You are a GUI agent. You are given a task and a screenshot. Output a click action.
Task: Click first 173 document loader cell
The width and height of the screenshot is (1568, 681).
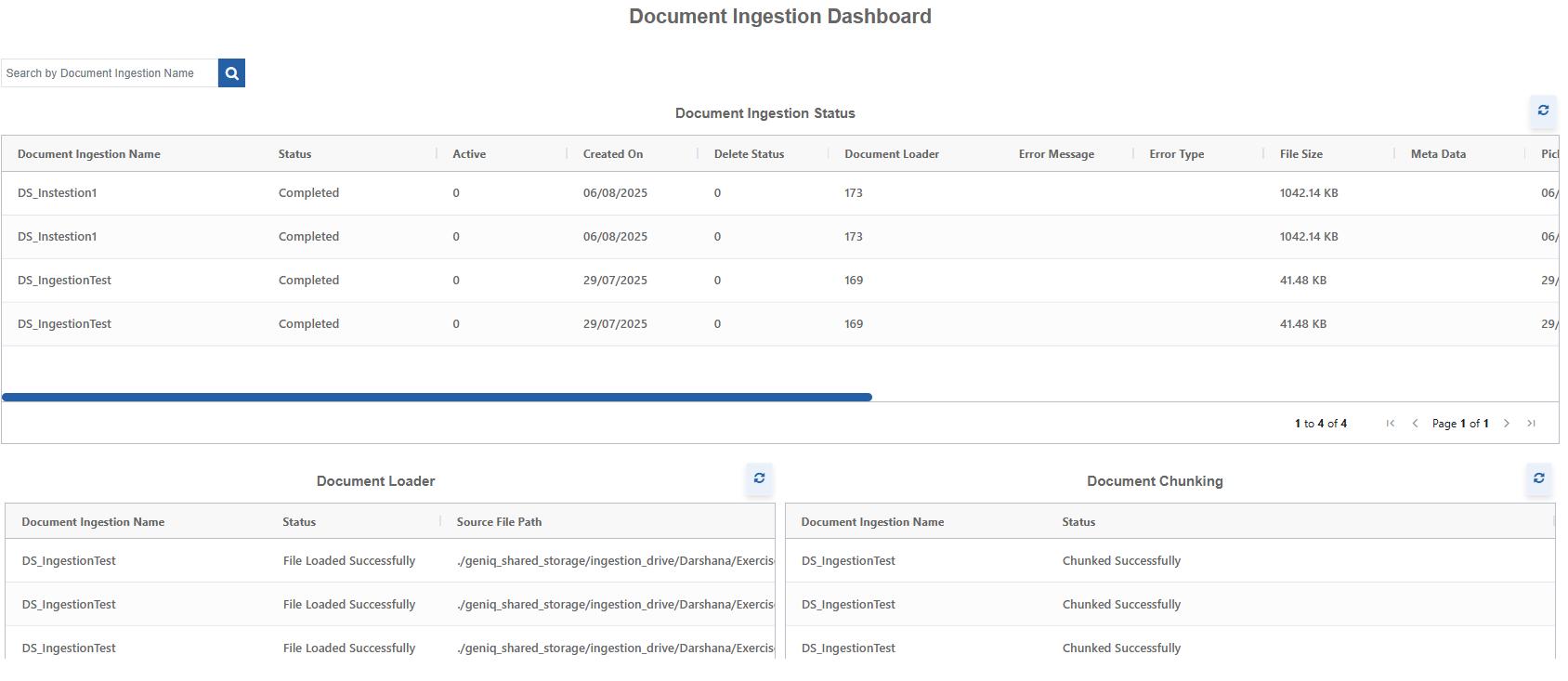point(854,193)
